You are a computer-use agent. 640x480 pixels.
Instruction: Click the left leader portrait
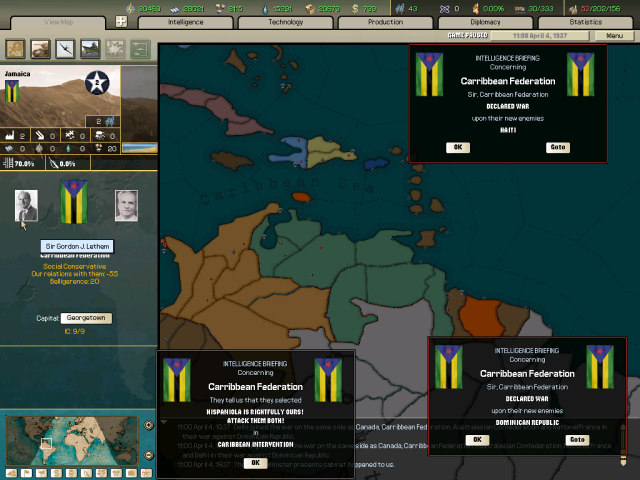pos(27,206)
